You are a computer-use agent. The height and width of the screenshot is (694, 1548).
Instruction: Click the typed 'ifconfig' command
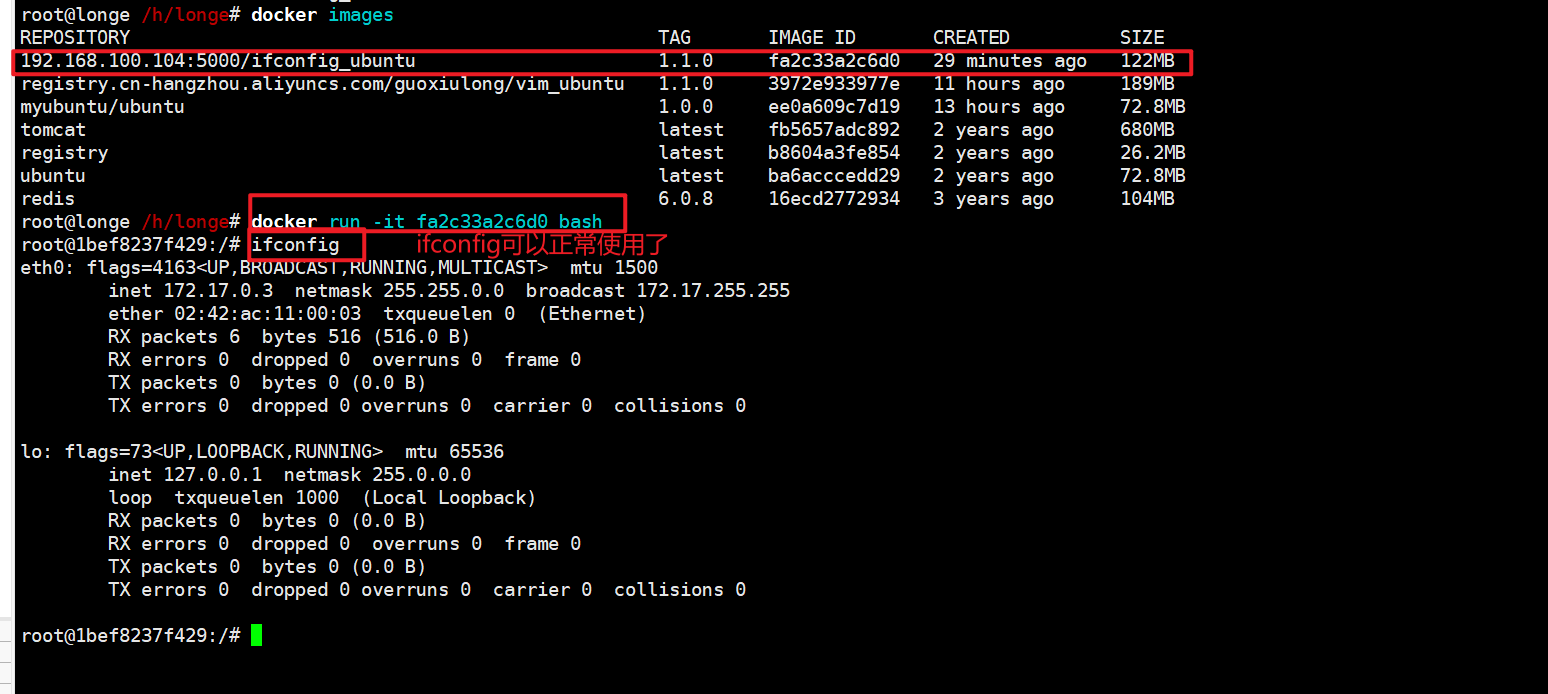(x=295, y=245)
